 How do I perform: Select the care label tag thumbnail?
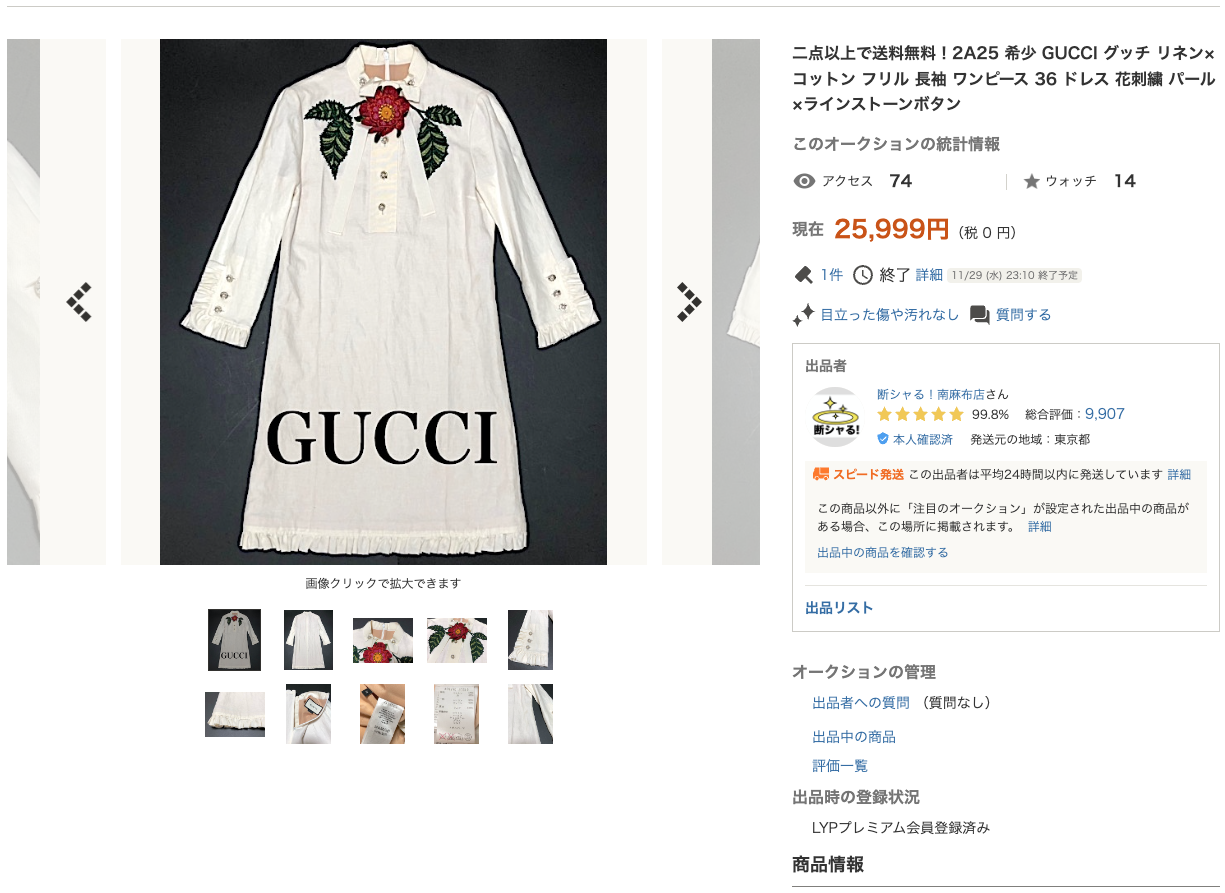[x=456, y=714]
